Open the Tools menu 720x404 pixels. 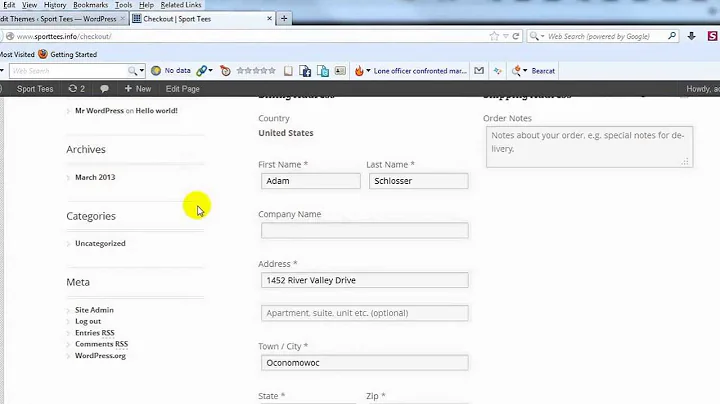point(123,5)
